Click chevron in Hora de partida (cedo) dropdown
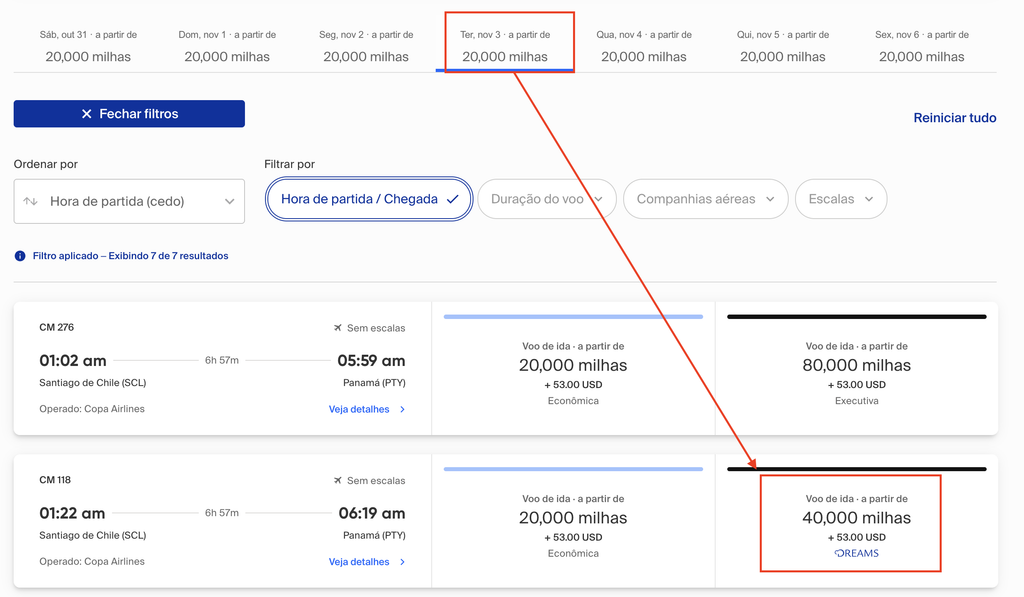Image resolution: width=1024 pixels, height=597 pixels. pyautogui.click(x=229, y=201)
